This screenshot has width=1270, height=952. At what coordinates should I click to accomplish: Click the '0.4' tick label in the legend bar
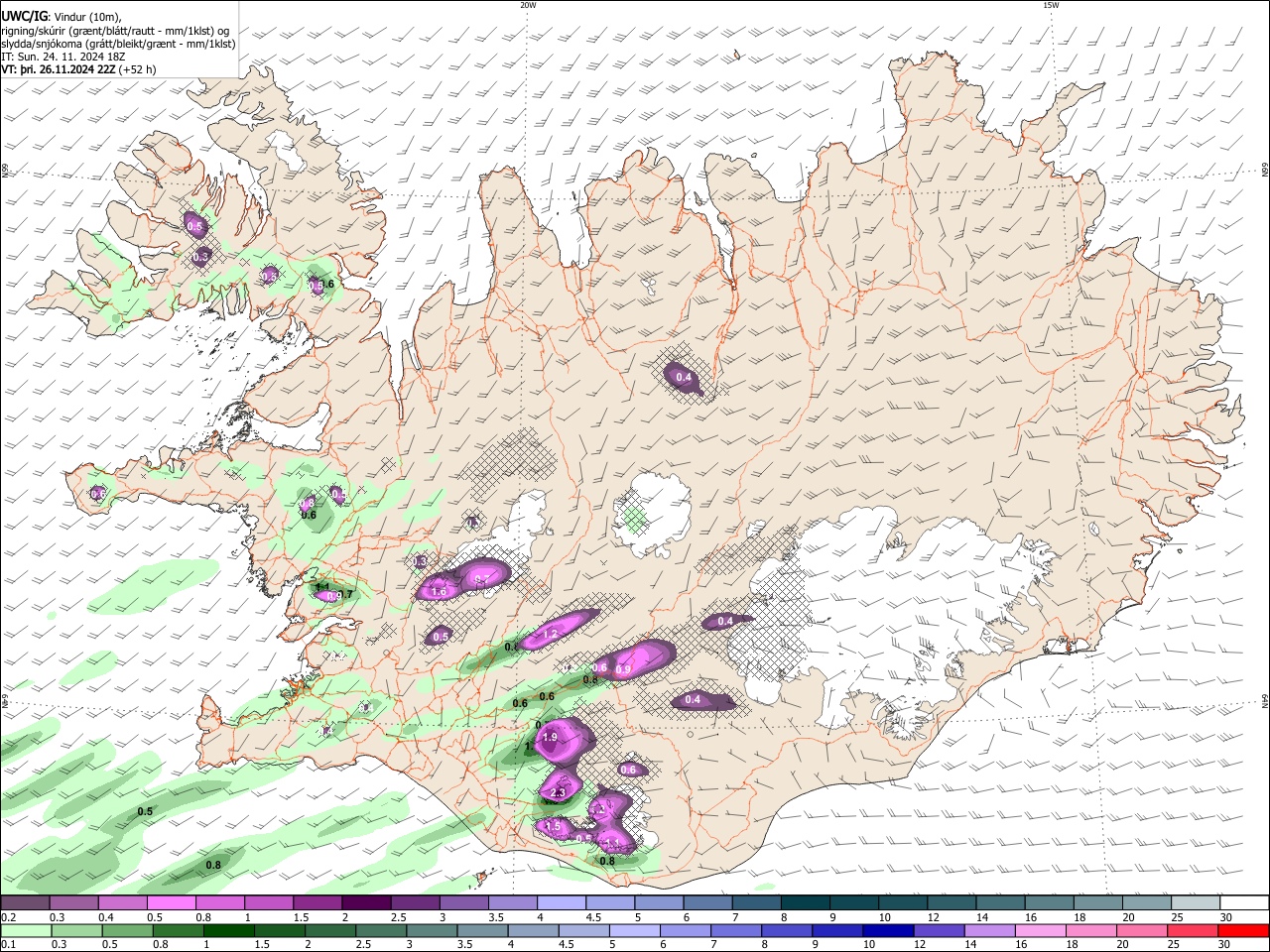point(106,917)
